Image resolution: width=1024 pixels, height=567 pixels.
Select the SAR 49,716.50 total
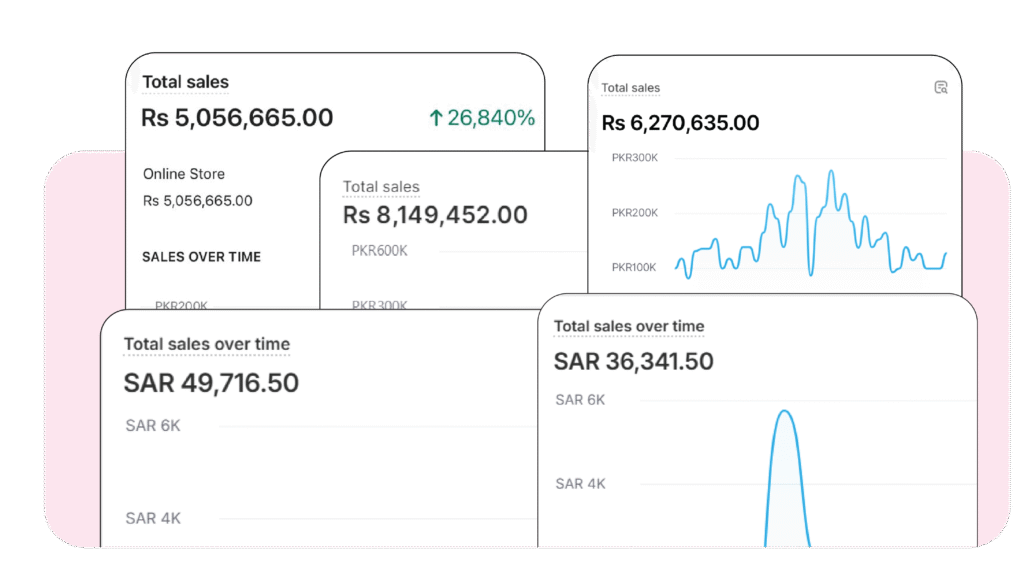click(211, 383)
